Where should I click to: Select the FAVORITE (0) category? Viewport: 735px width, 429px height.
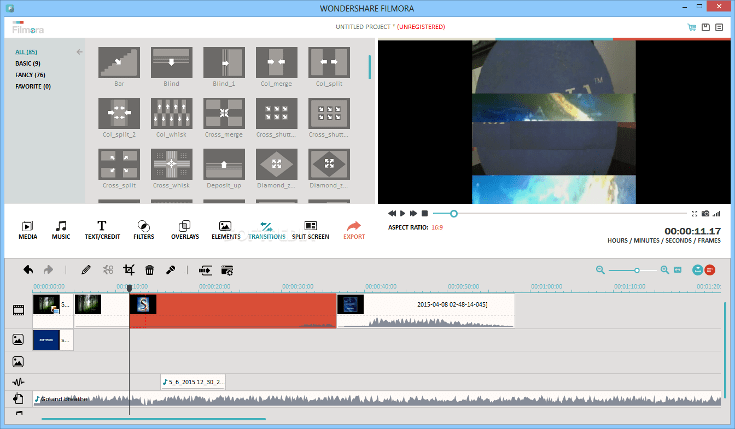[x=33, y=86]
